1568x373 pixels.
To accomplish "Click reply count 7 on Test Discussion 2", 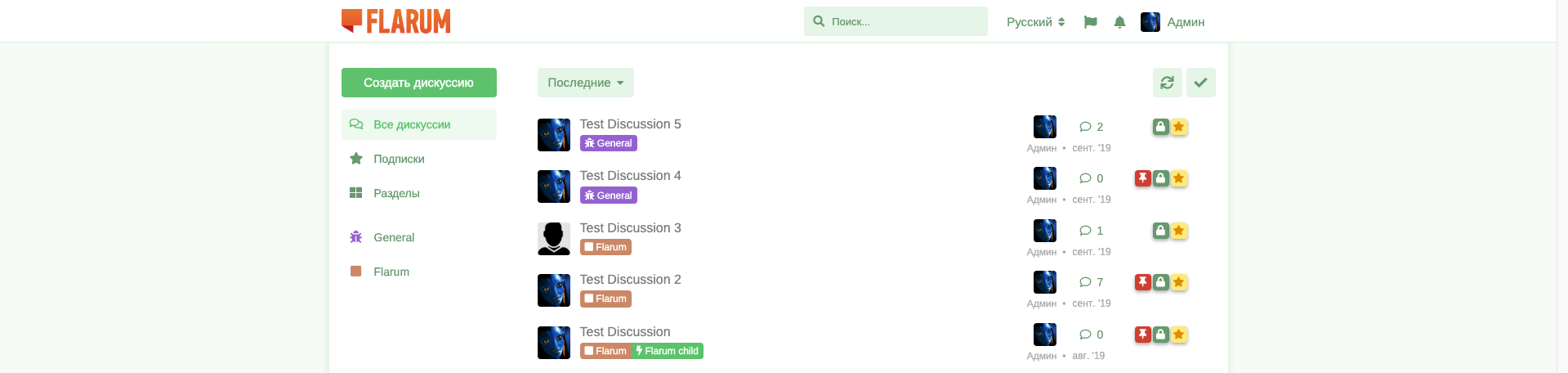I will [1092, 282].
